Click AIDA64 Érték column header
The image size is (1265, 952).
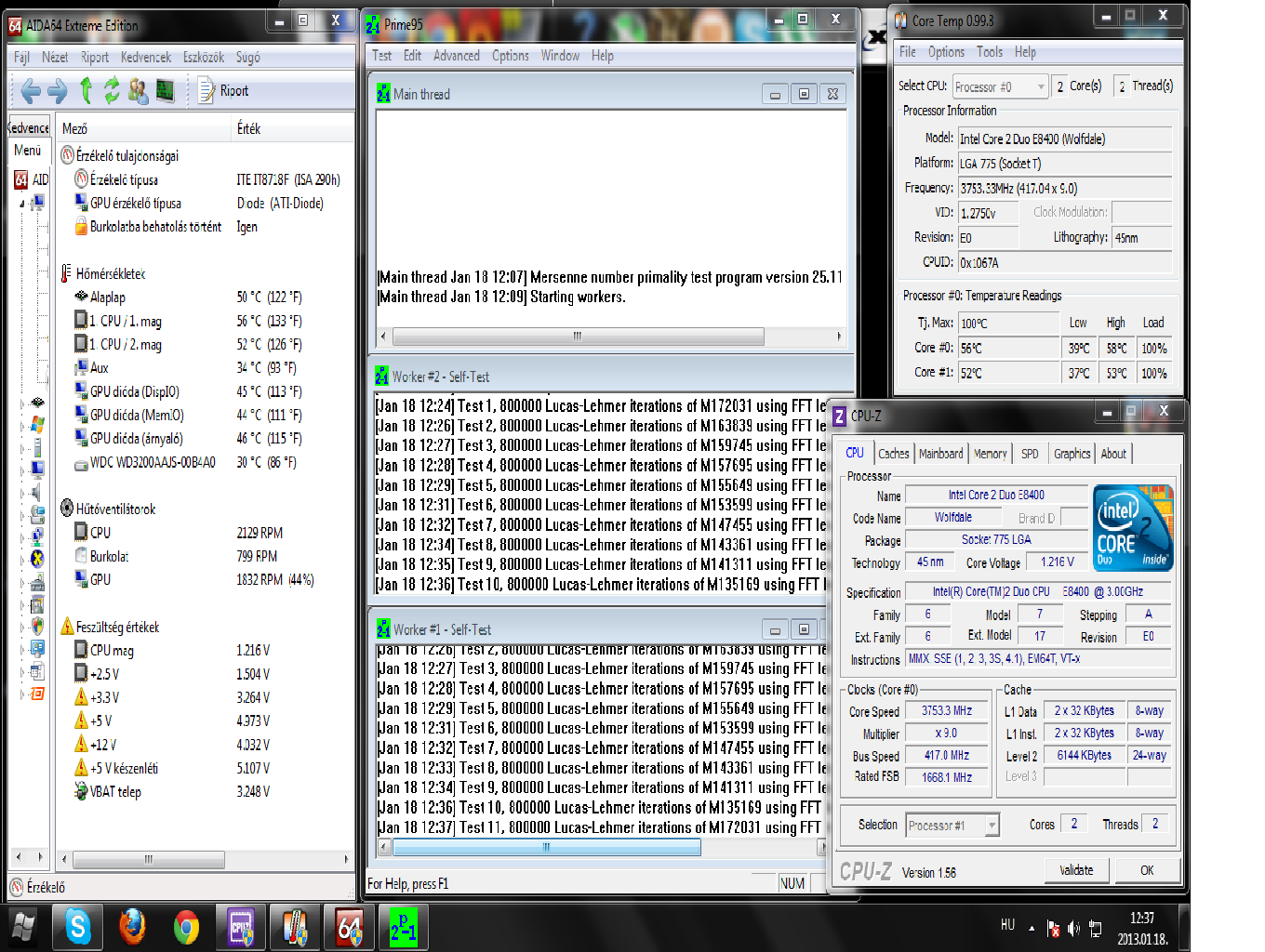click(x=292, y=128)
